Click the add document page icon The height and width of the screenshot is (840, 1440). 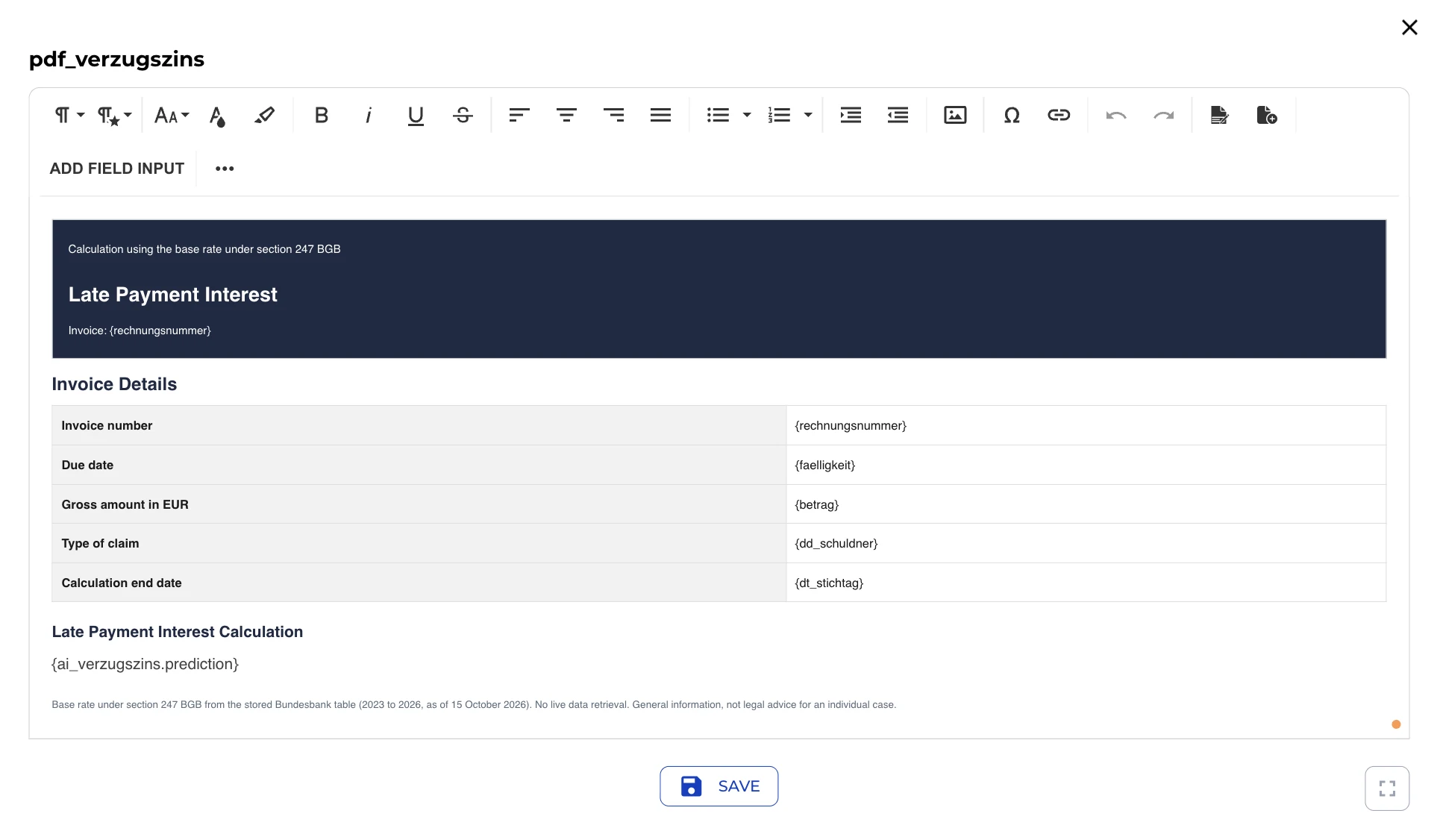1267,115
